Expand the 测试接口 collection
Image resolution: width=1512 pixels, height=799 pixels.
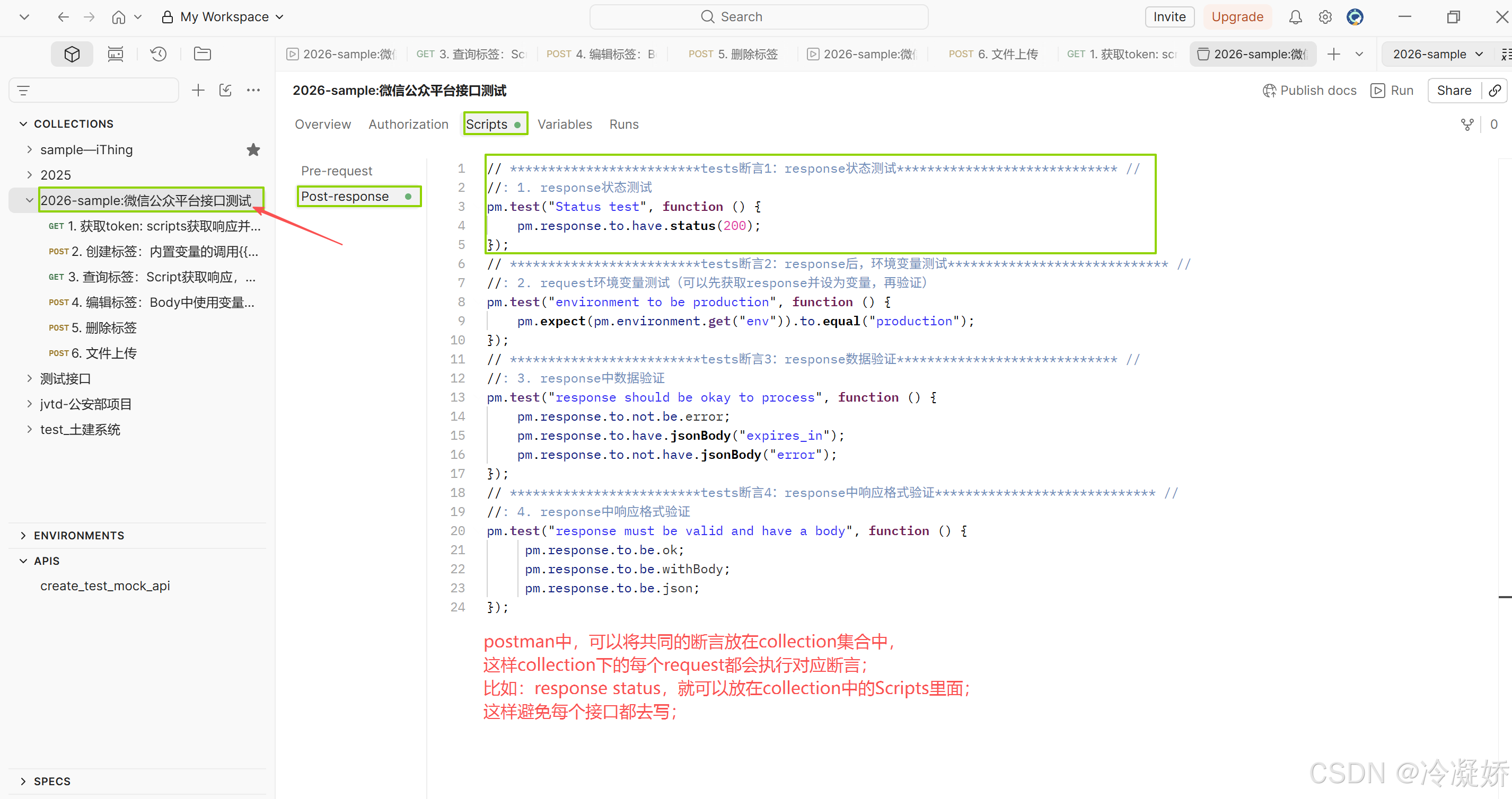tap(29, 378)
